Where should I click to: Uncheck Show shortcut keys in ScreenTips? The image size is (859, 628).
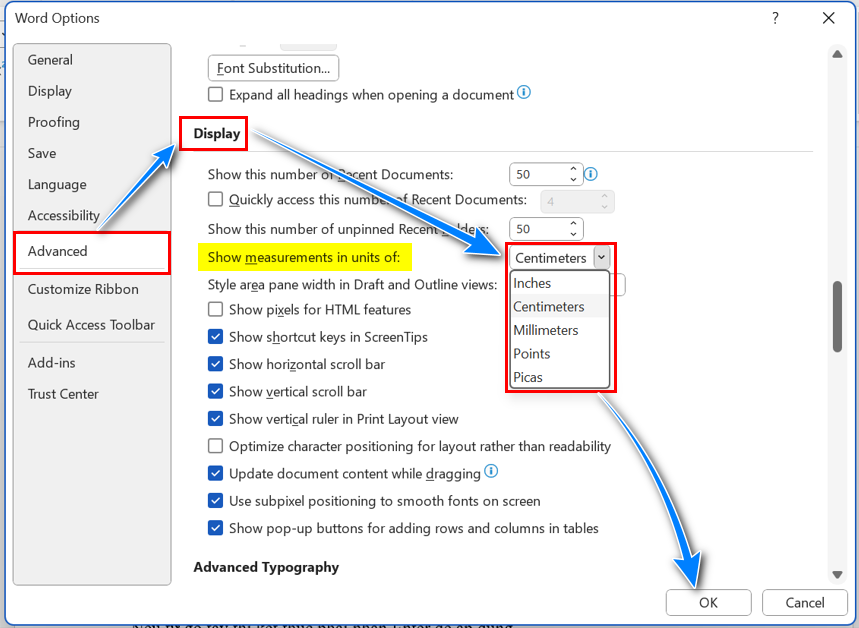coord(215,336)
